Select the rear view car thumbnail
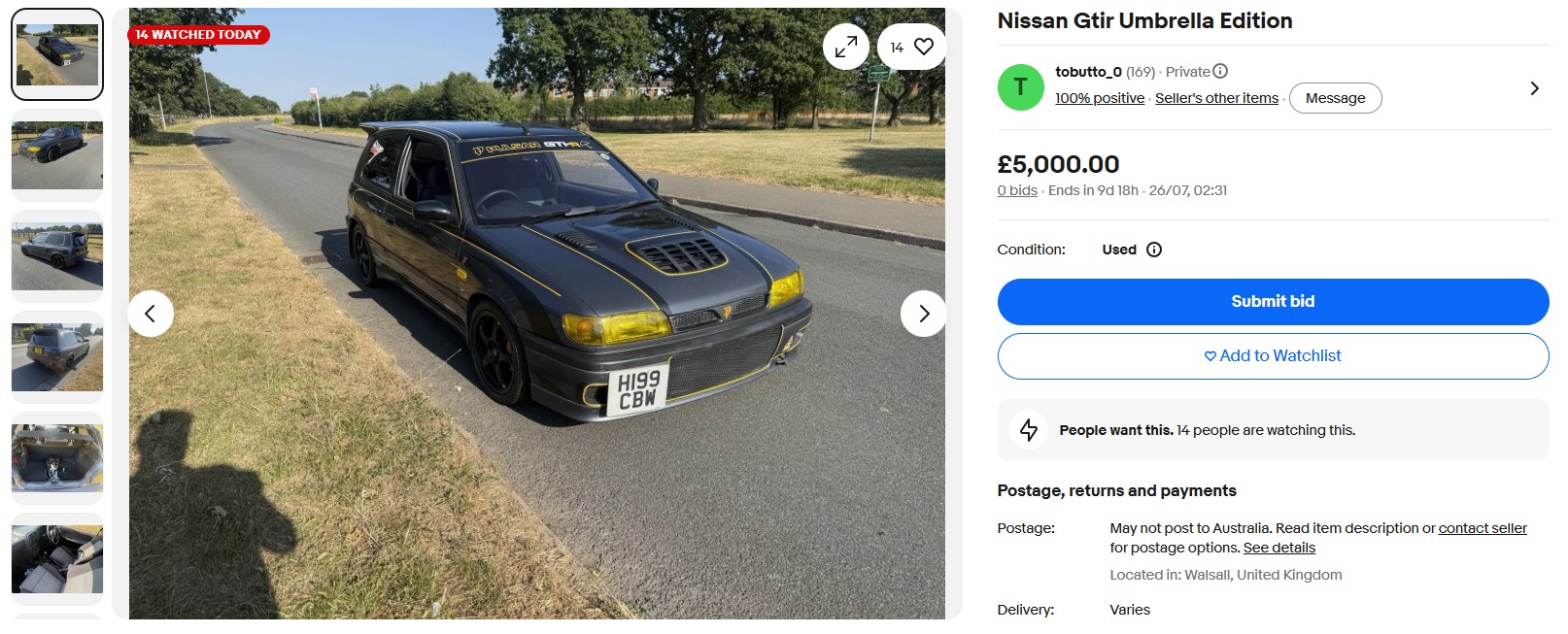 pos(57,357)
